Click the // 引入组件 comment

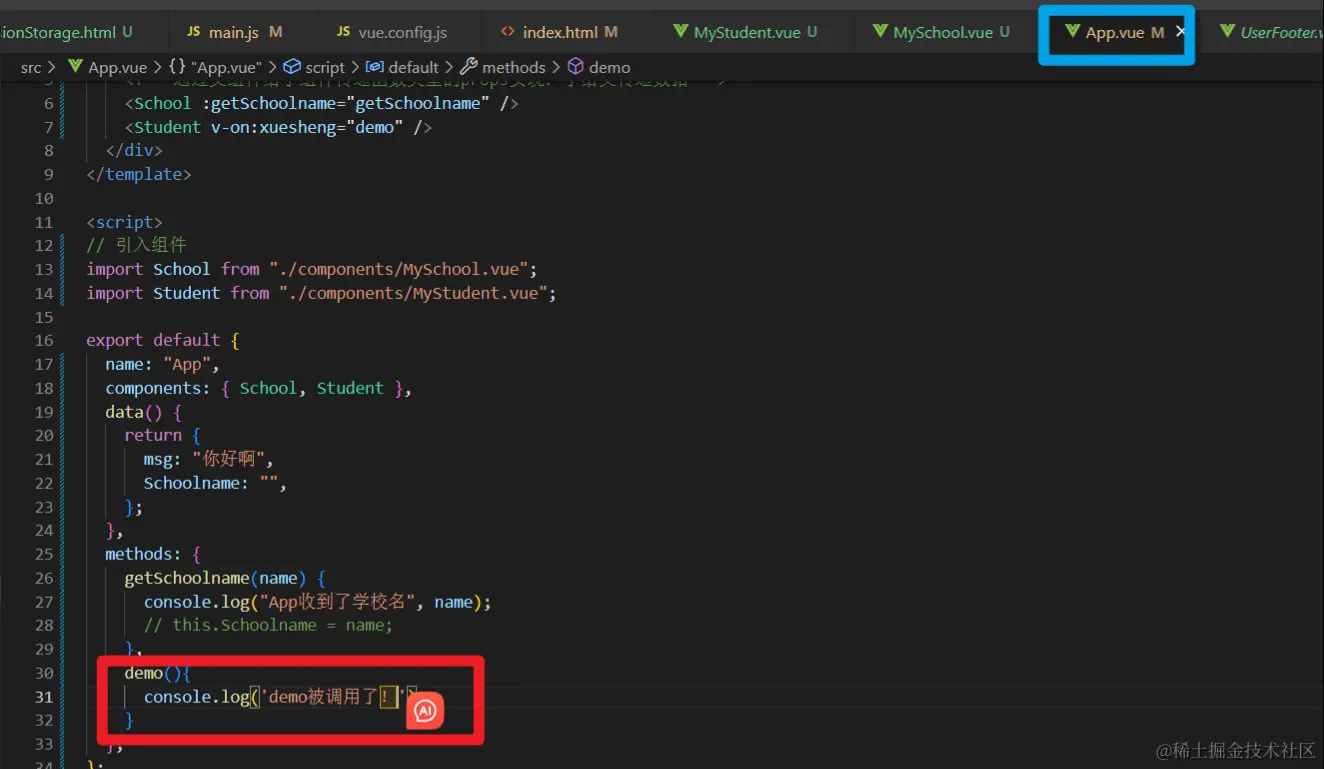(x=136, y=245)
